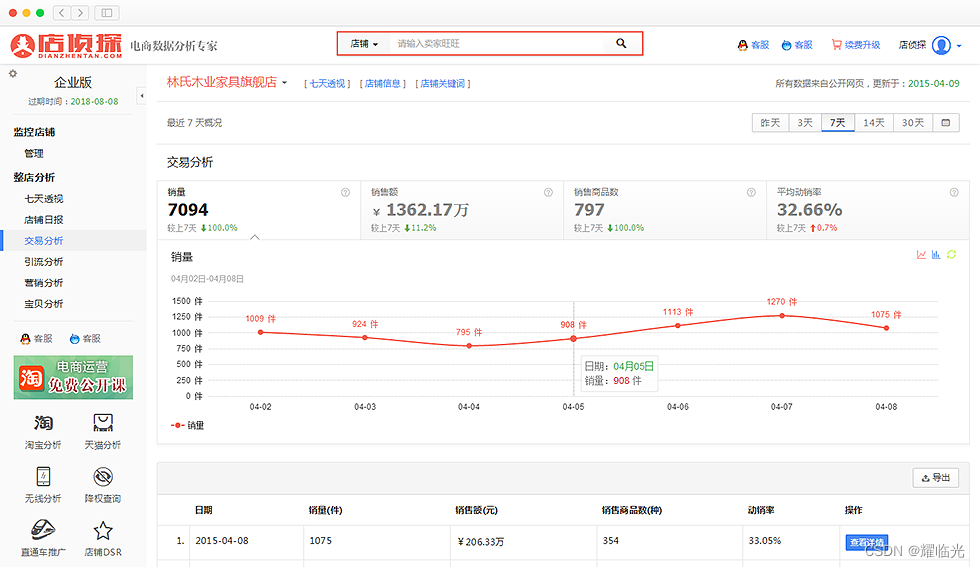Expand the 林氏木业家具旗舰店 shop dropdown

pos(284,83)
